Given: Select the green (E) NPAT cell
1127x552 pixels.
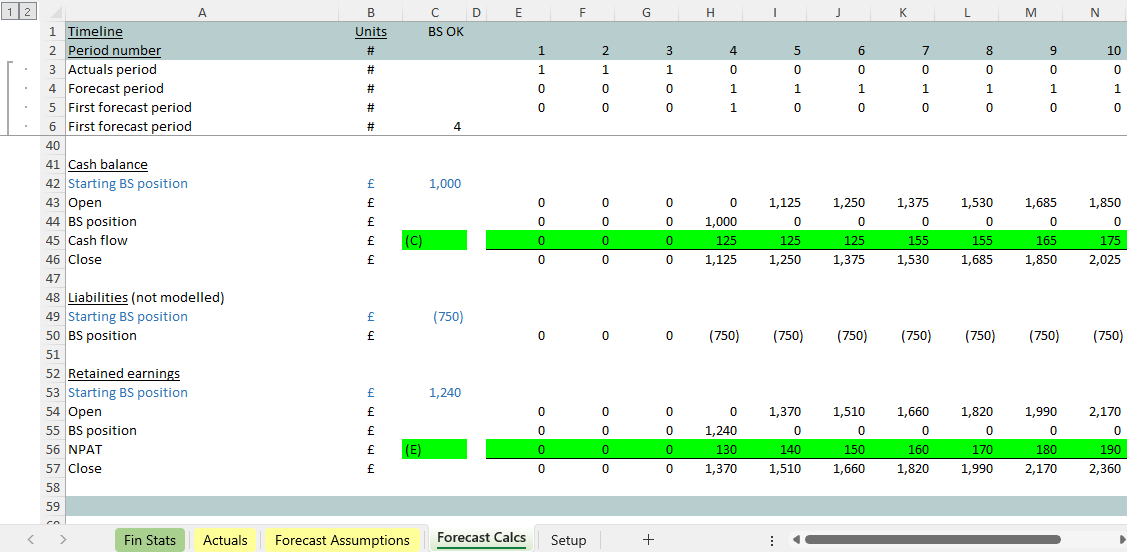Looking at the screenshot, I should tap(434, 450).
